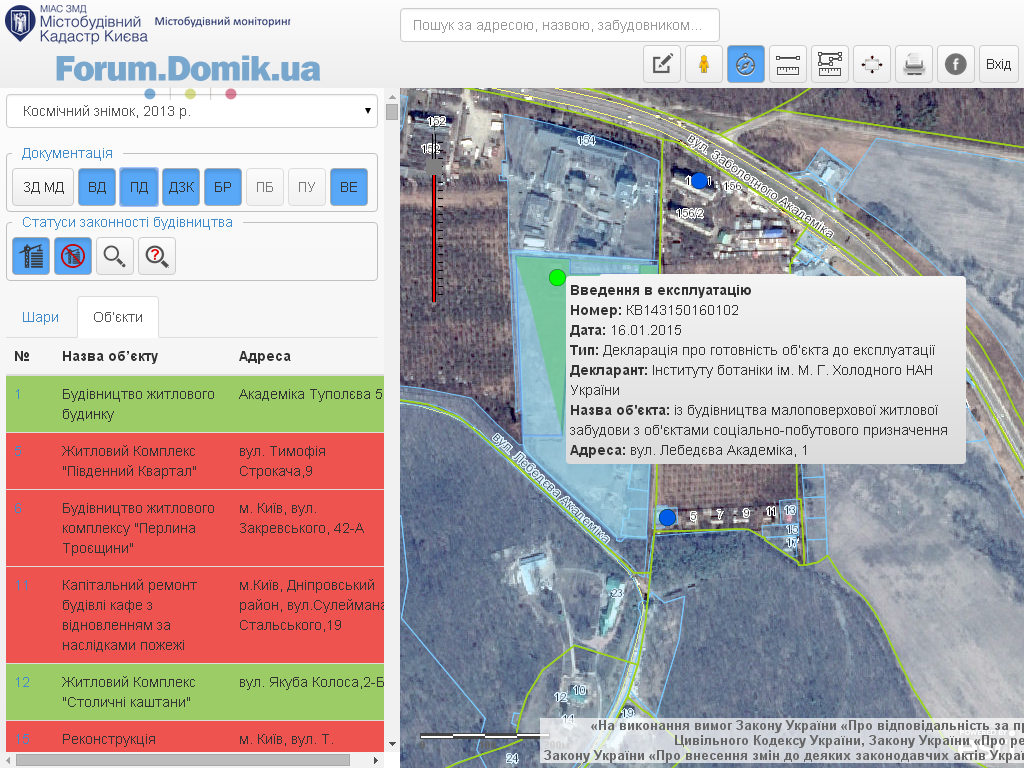Click the red zoom slider track

click(434, 238)
